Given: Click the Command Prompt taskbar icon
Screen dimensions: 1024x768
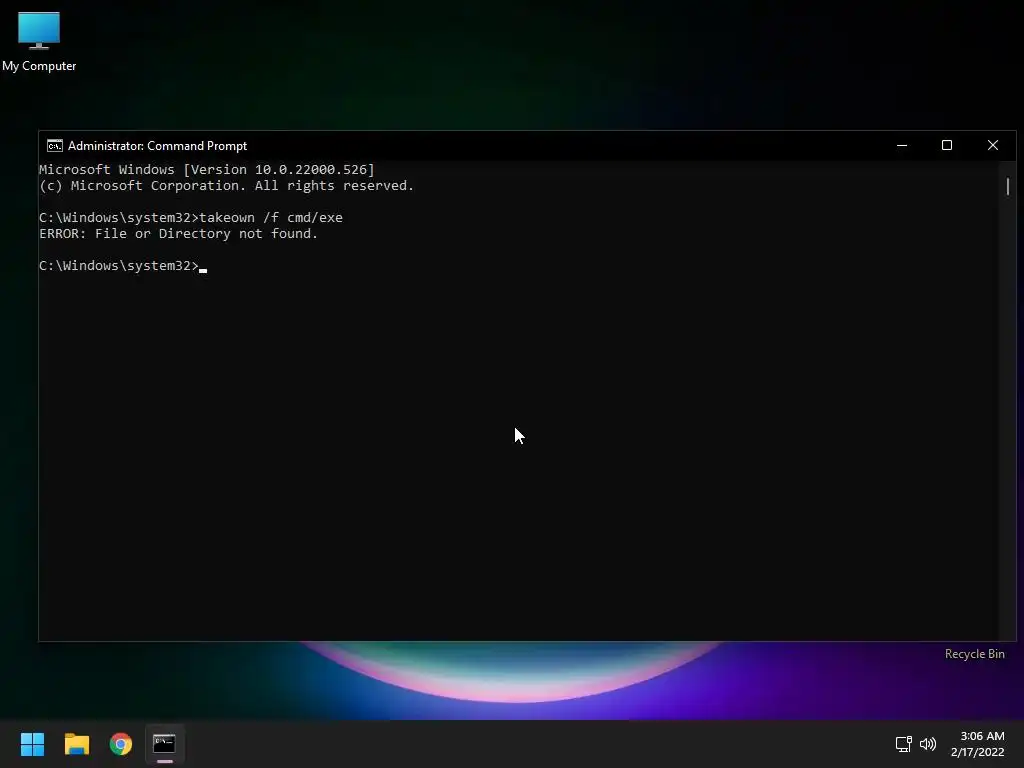Looking at the screenshot, I should coord(165,744).
